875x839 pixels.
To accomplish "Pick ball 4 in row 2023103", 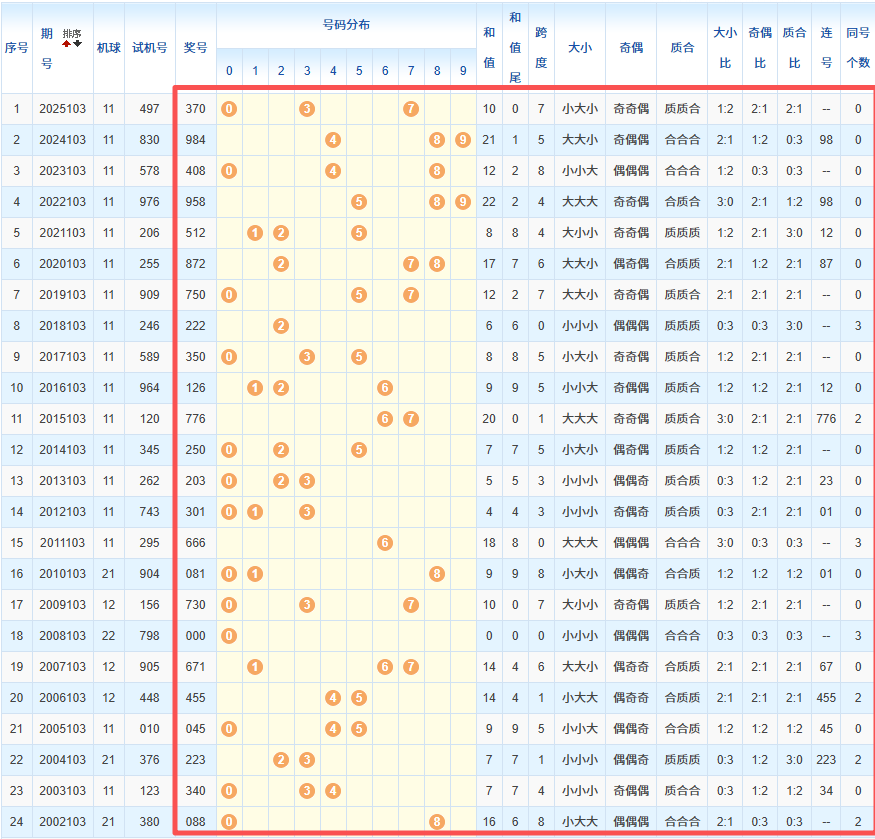I will 333,171.
